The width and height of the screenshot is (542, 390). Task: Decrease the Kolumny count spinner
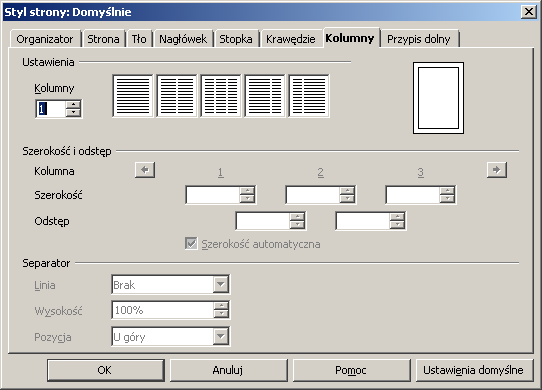(73, 113)
